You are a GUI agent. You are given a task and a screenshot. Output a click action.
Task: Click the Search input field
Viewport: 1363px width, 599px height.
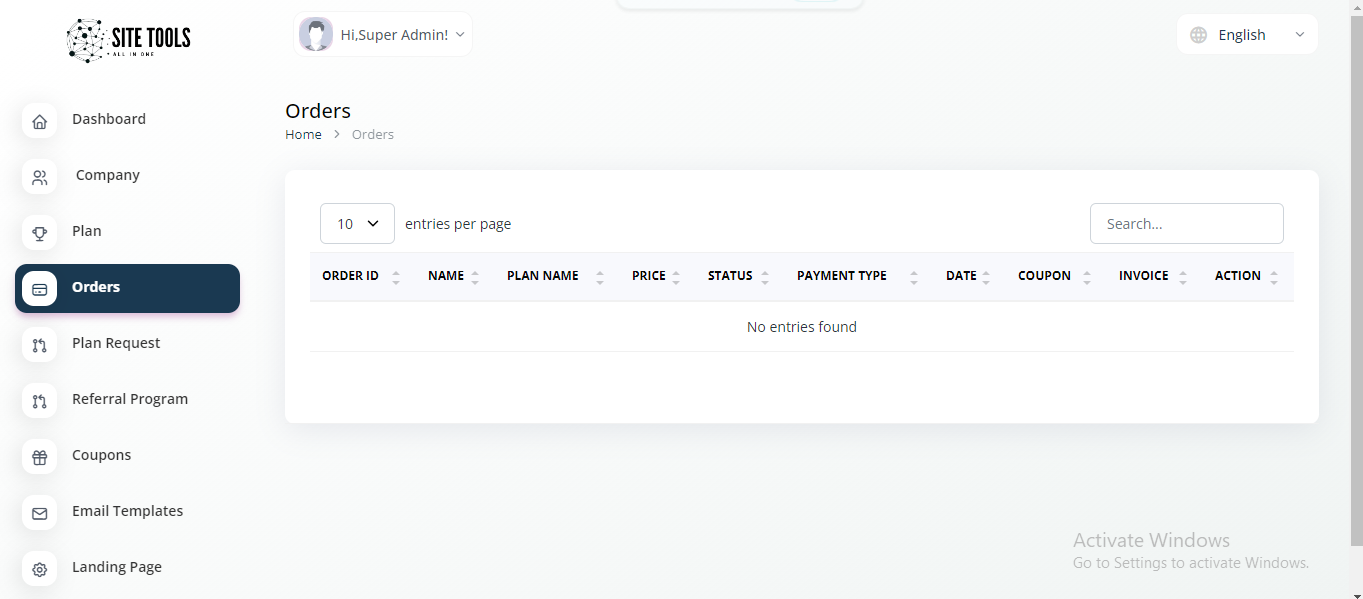click(1186, 224)
